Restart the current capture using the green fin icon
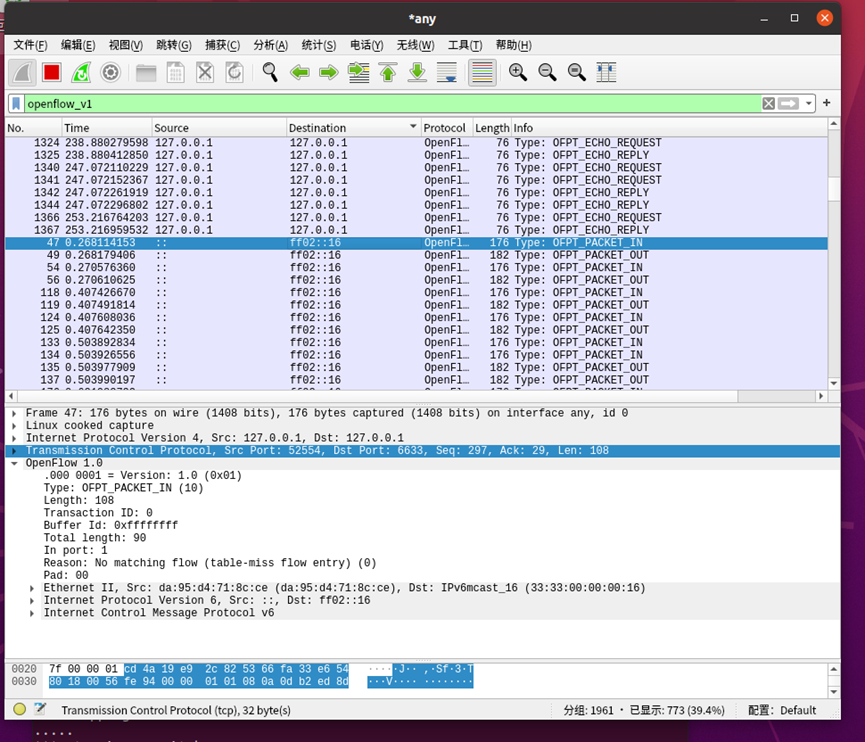 click(81, 72)
